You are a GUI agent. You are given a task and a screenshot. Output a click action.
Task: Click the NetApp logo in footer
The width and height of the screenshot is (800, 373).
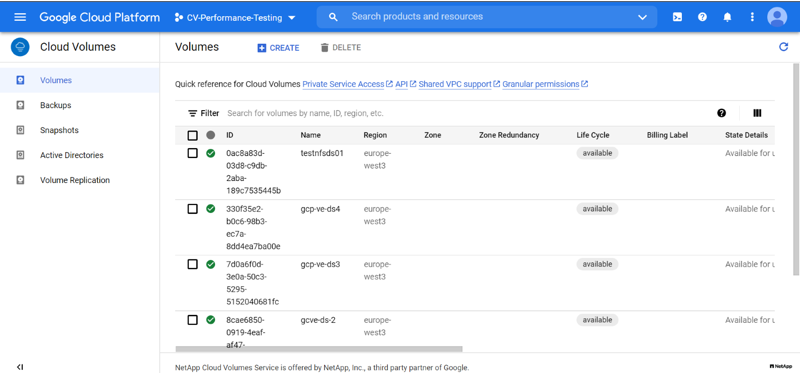pyautogui.click(x=781, y=366)
